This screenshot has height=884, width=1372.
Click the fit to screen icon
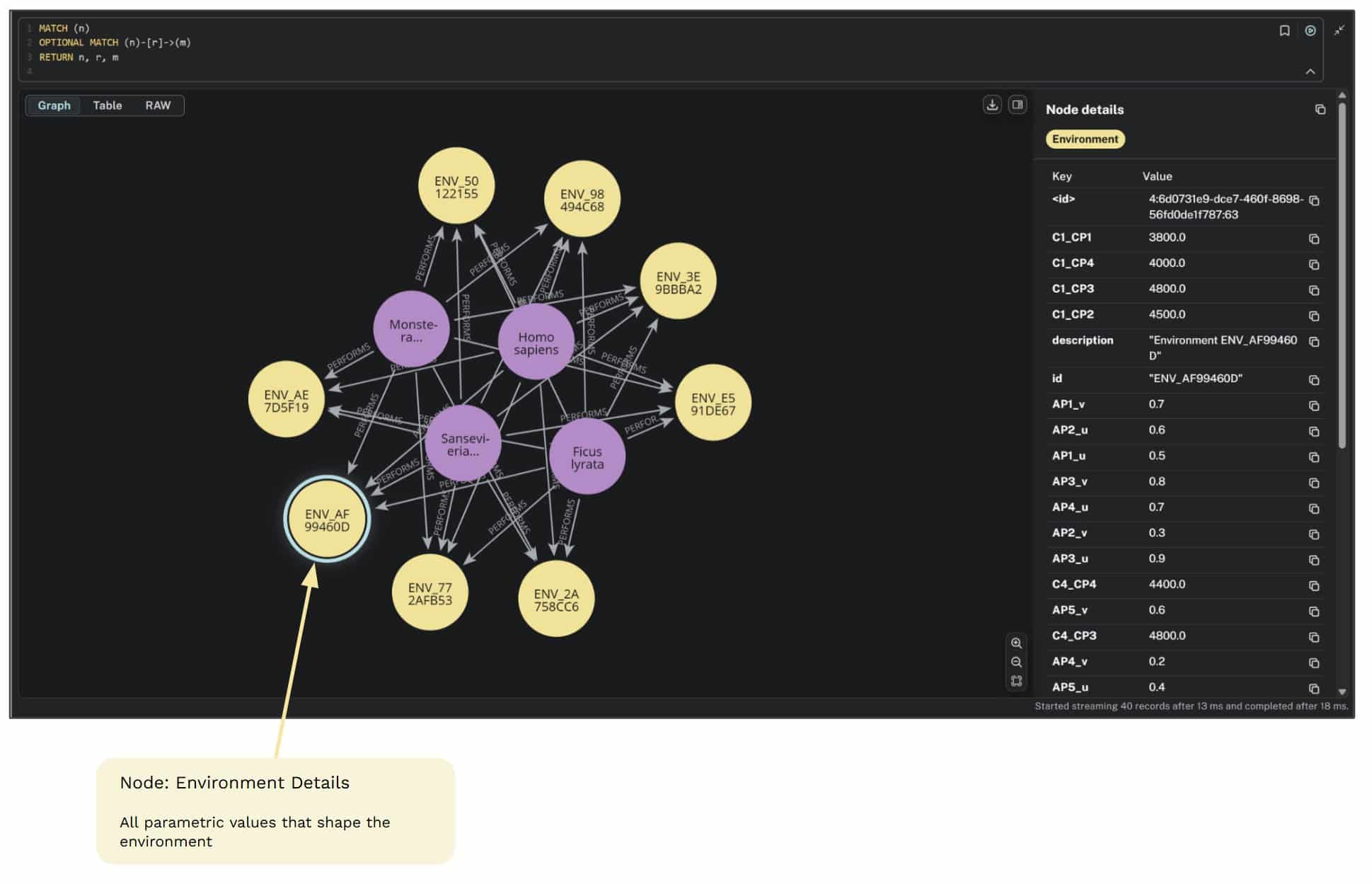point(1016,681)
